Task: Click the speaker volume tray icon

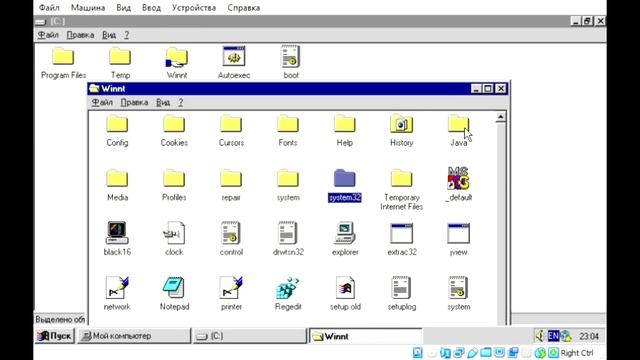Action: coord(540,336)
